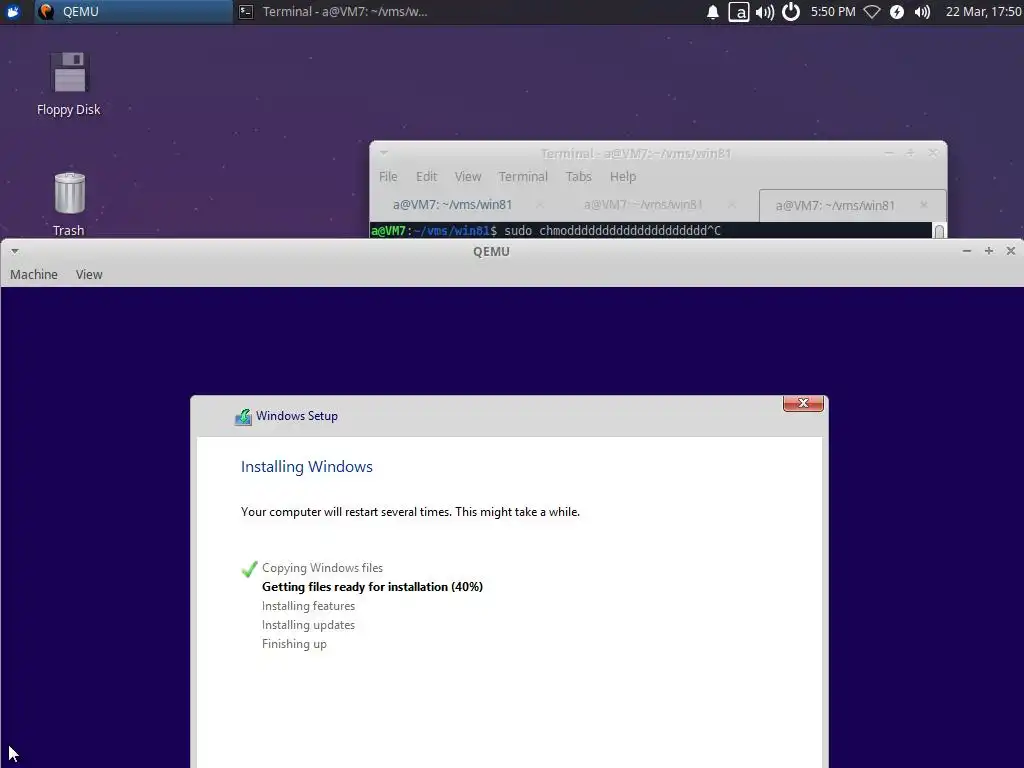
Task: Click the panel clock showing 5:50 PM
Action: pyautogui.click(x=833, y=12)
